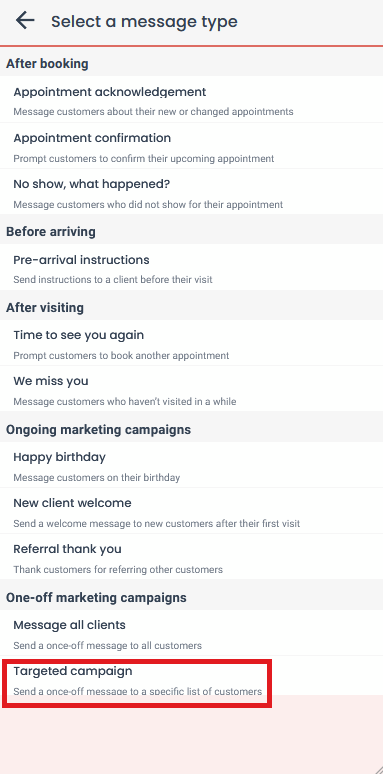Click the Before arriving section header
Screen dimensions: 383x774
coord(51,232)
